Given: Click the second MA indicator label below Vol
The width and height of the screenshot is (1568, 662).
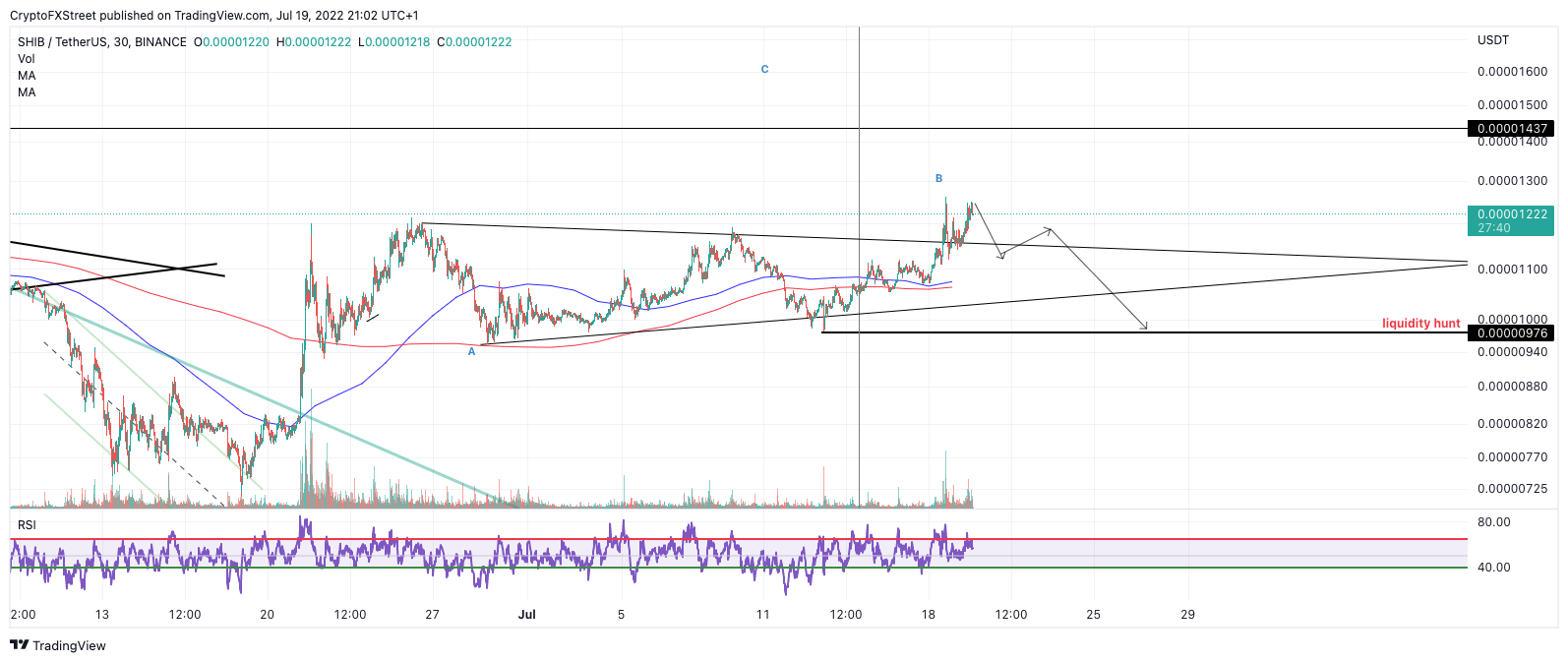Looking at the screenshot, I should tap(27, 91).
